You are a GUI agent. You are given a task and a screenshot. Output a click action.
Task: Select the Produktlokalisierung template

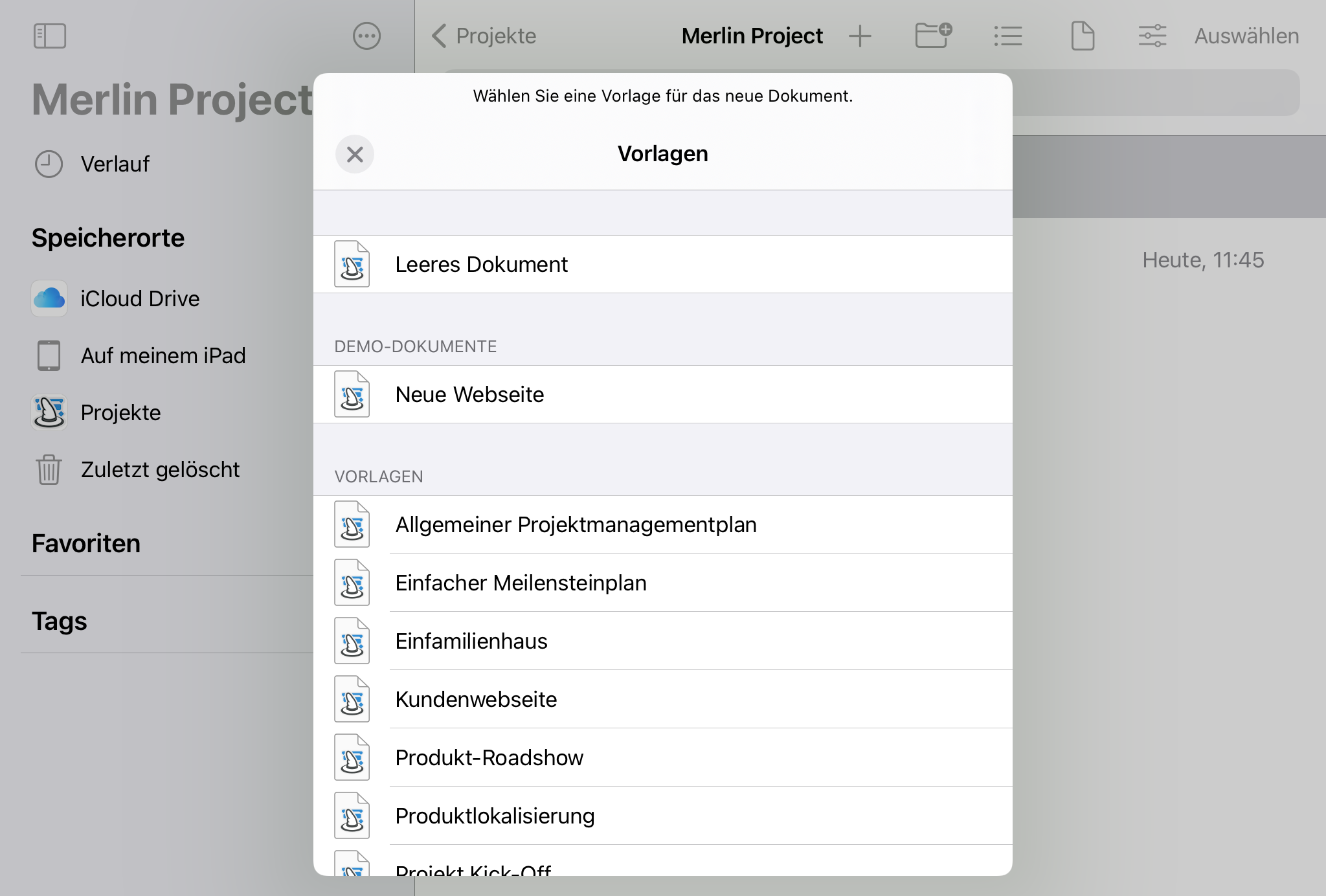click(x=663, y=816)
